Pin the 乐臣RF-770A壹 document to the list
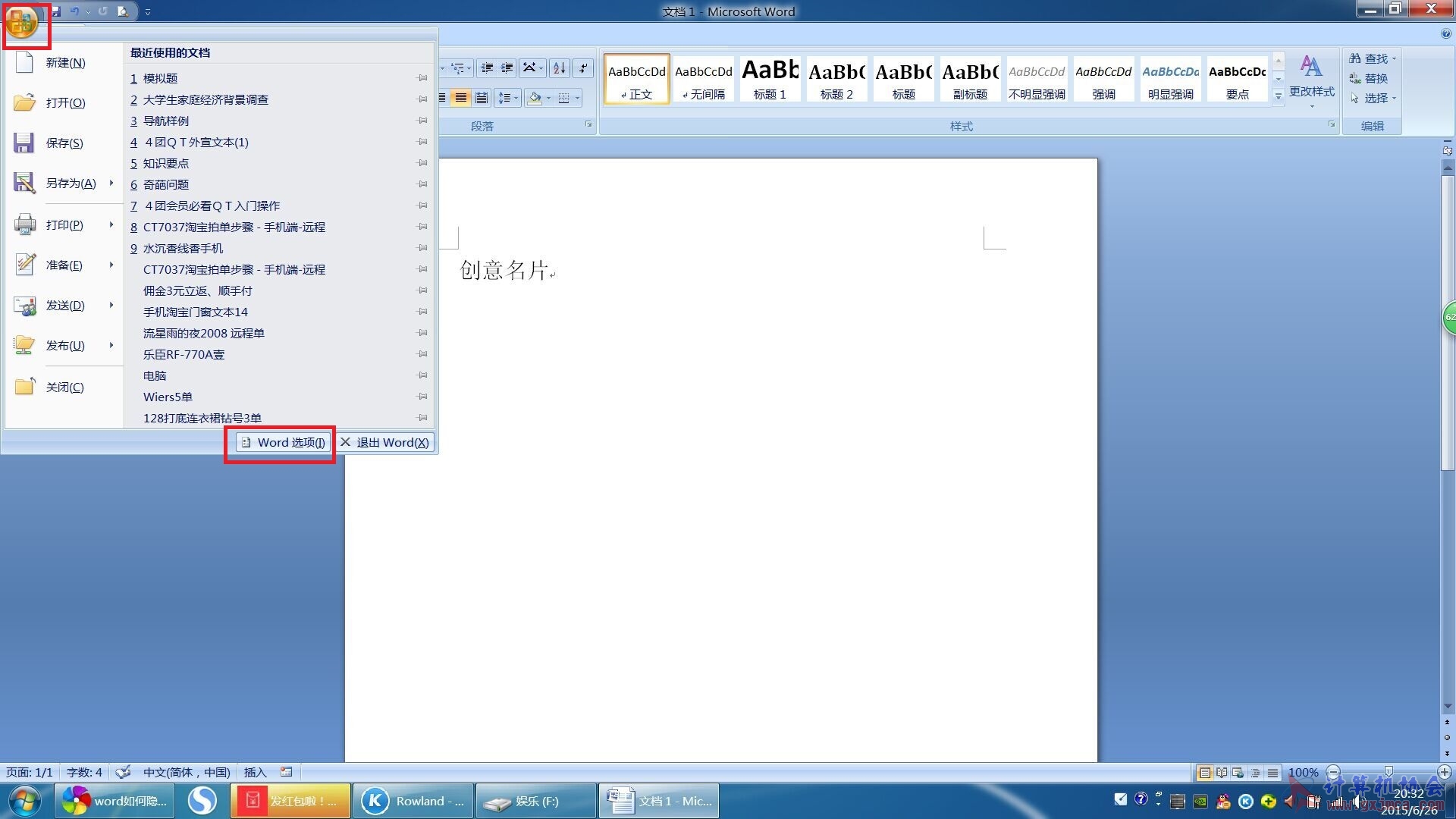Viewport: 1456px width, 819px height. pyautogui.click(x=422, y=355)
